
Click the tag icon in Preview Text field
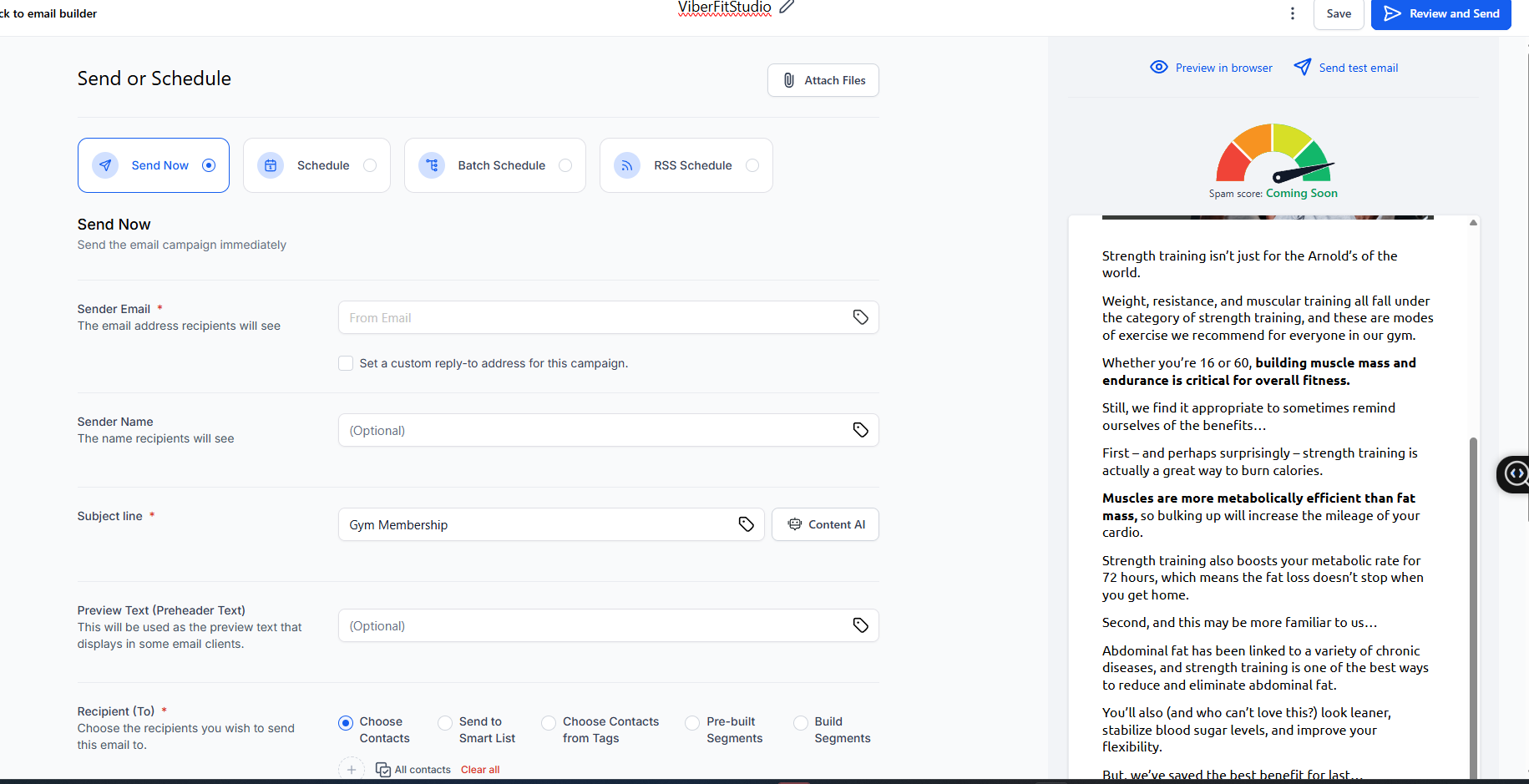pyautogui.click(x=860, y=625)
